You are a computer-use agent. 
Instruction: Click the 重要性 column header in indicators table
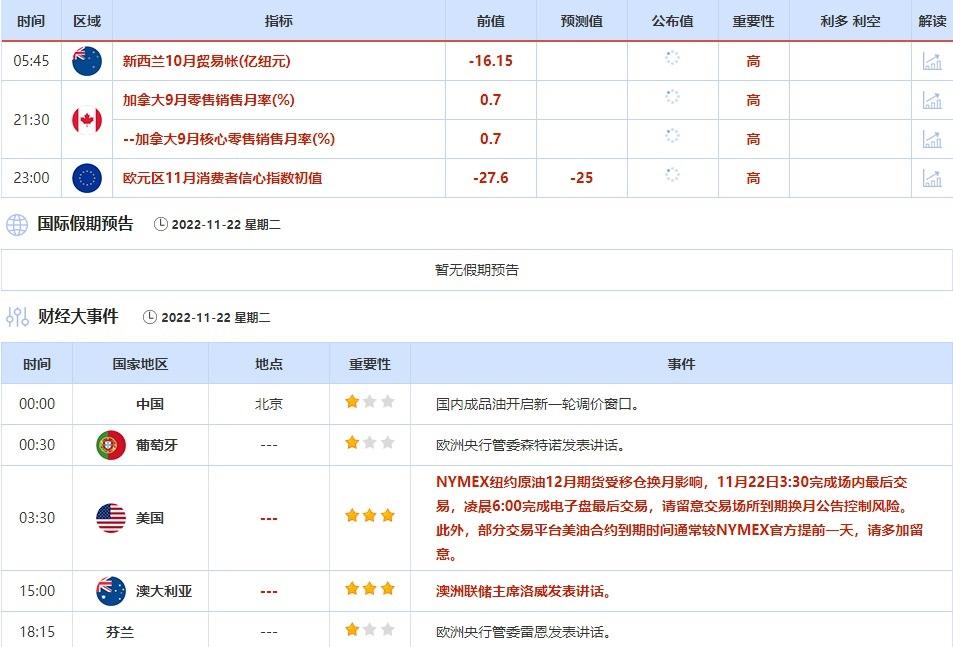point(753,21)
